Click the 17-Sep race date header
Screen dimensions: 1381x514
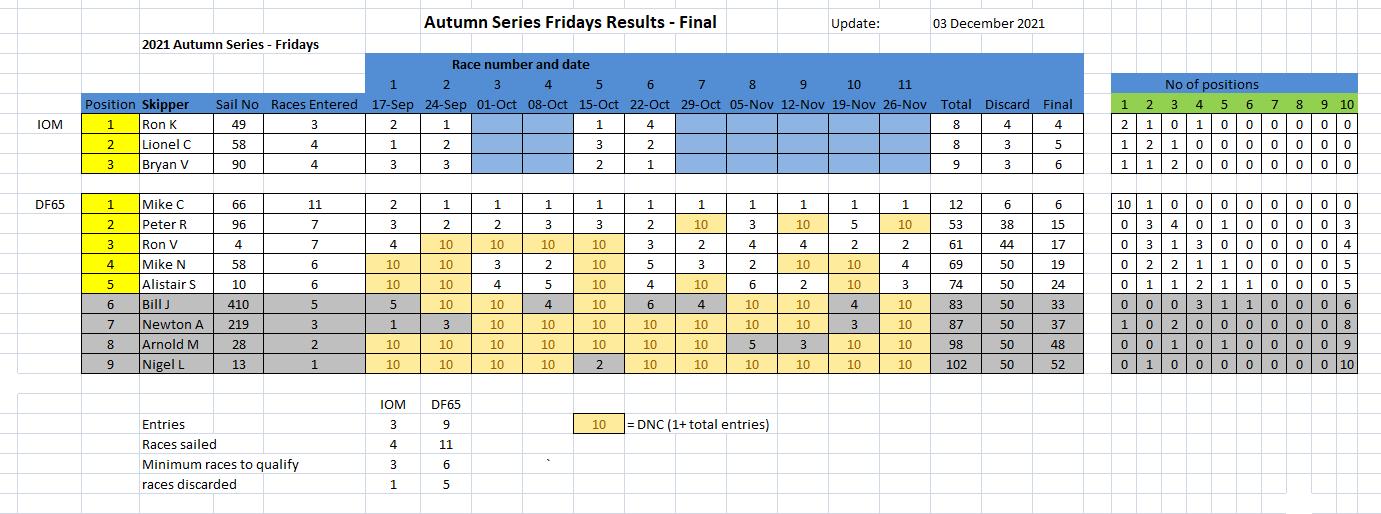tap(392, 104)
